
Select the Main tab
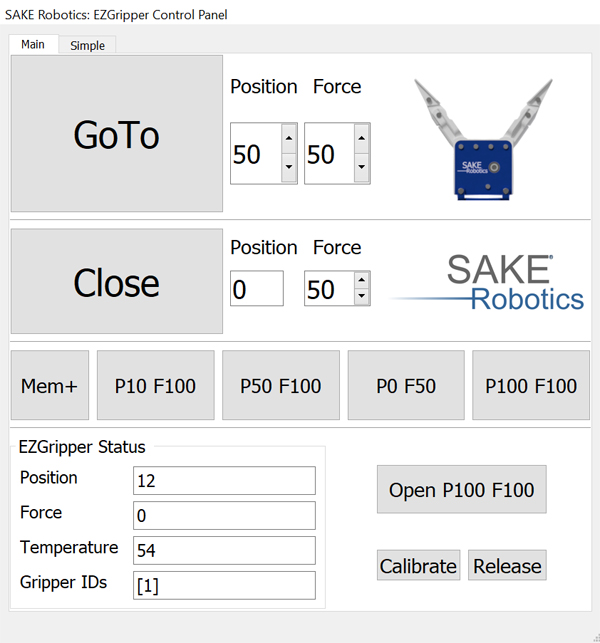(x=33, y=45)
